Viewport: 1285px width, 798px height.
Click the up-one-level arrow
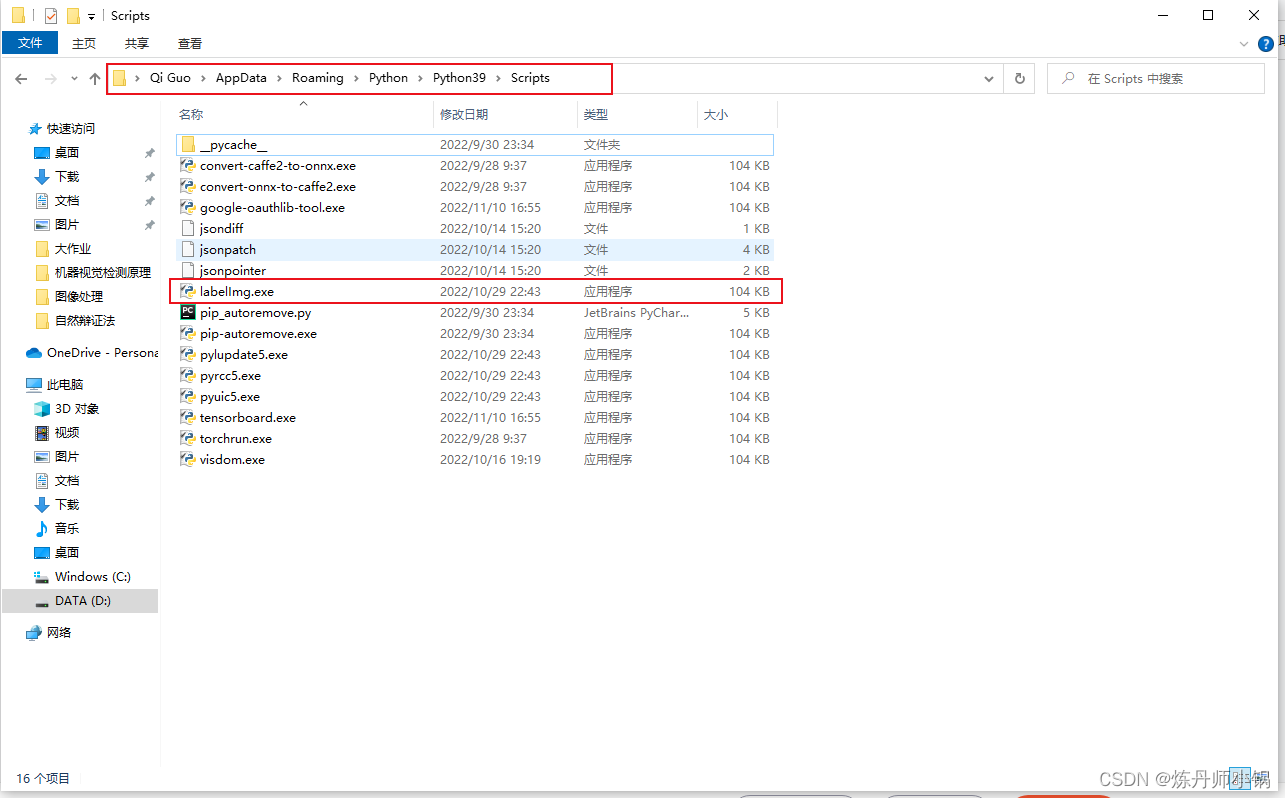point(95,77)
